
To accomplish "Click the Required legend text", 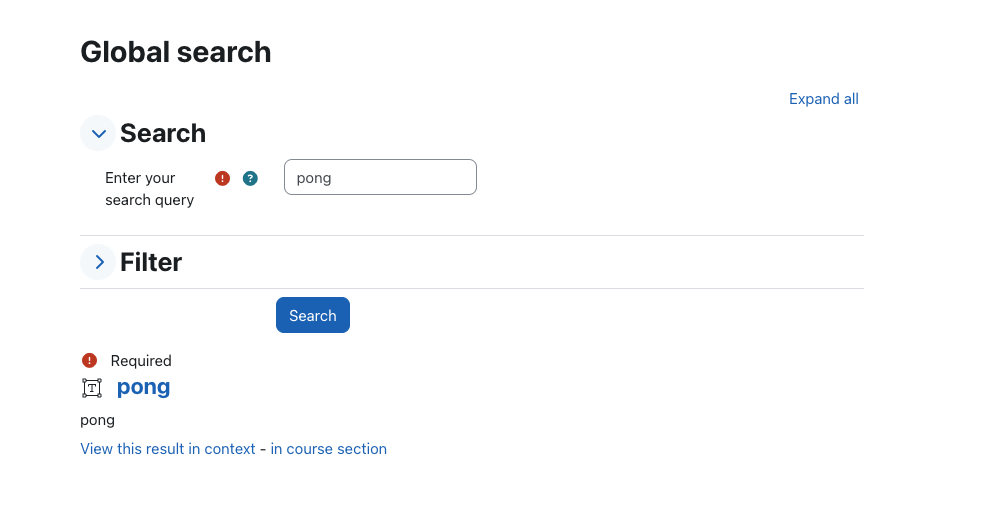I will tap(141, 361).
